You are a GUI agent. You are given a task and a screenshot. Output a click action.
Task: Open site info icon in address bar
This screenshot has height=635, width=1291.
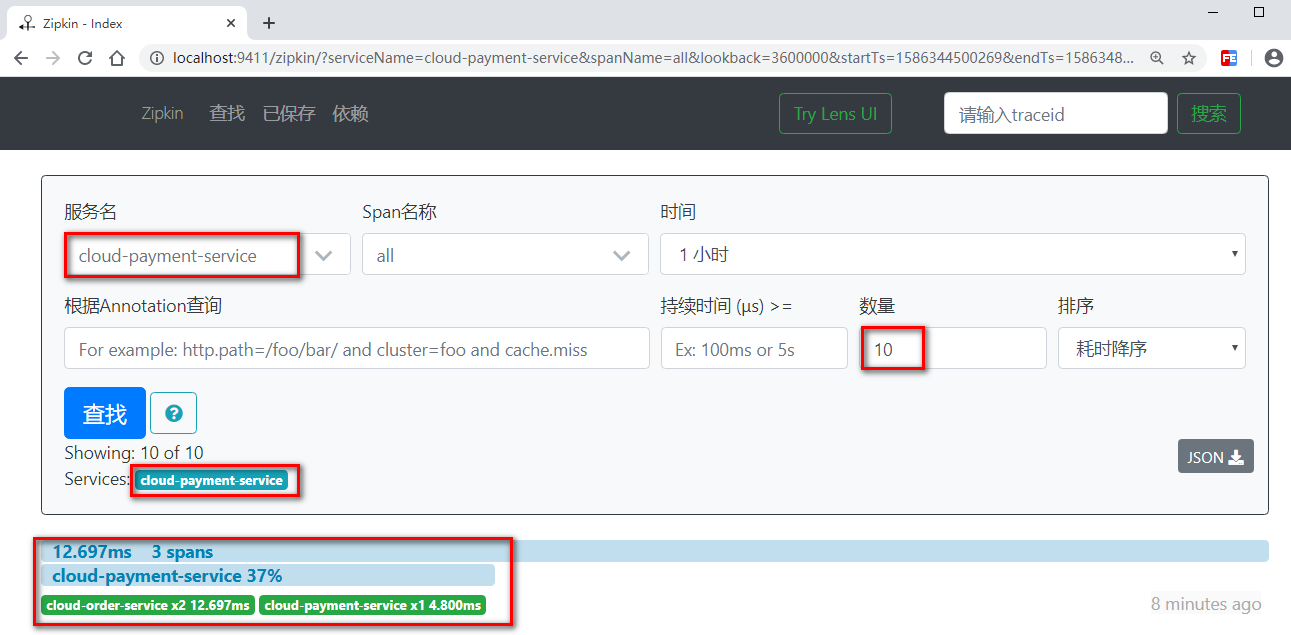[x=157, y=59]
